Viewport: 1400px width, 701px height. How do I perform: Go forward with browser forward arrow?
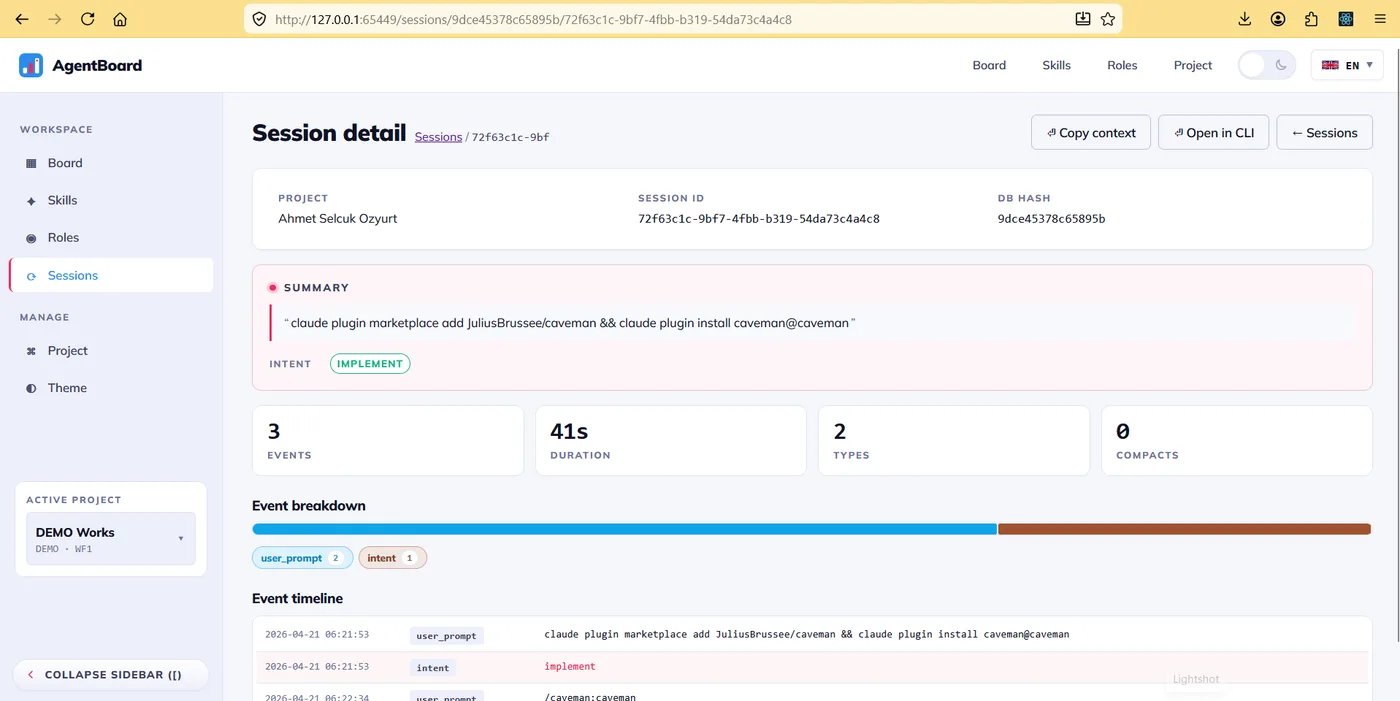coord(55,19)
